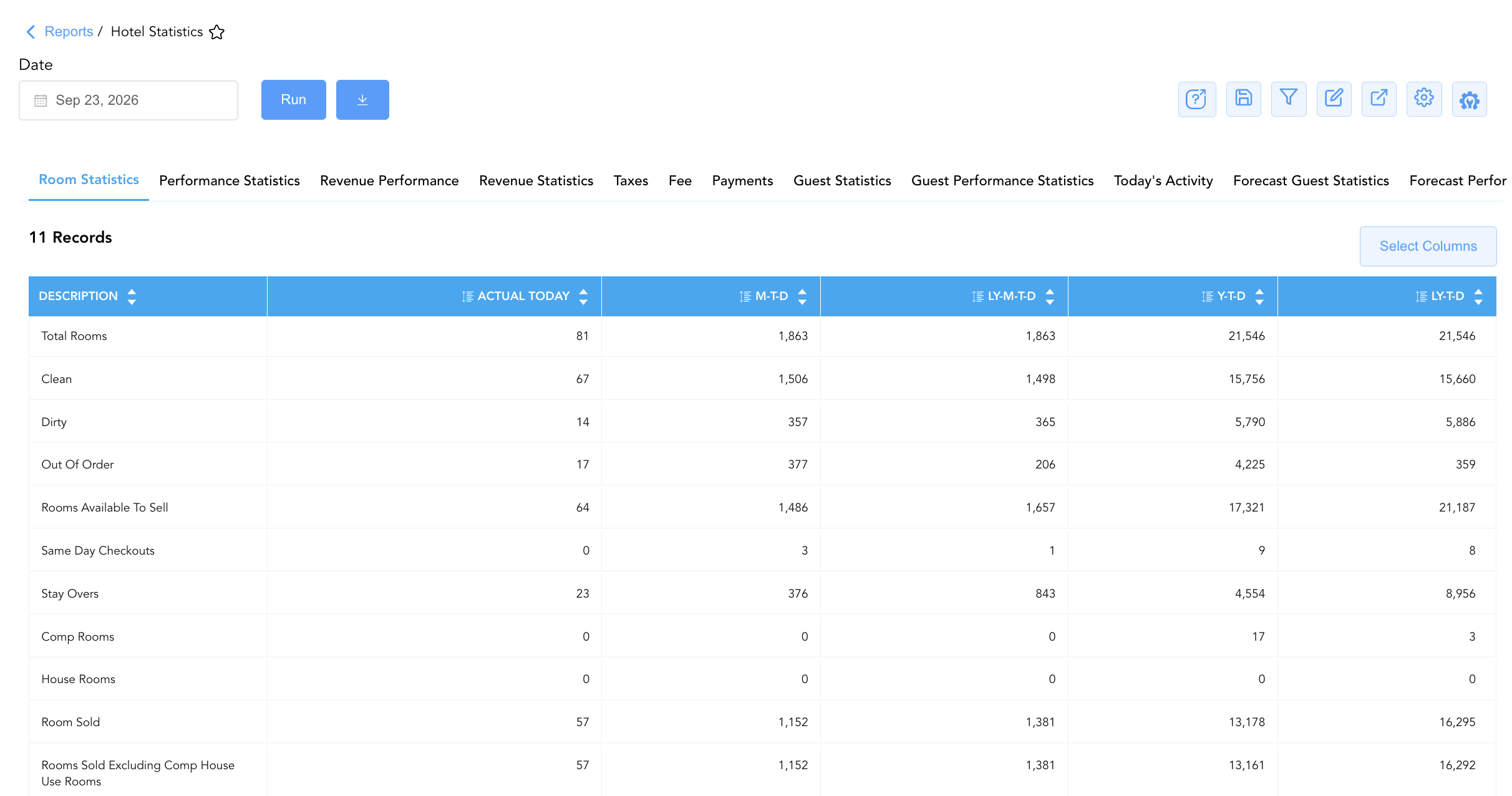
Task: Click the back chevron beside Reports
Action: pyautogui.click(x=31, y=32)
